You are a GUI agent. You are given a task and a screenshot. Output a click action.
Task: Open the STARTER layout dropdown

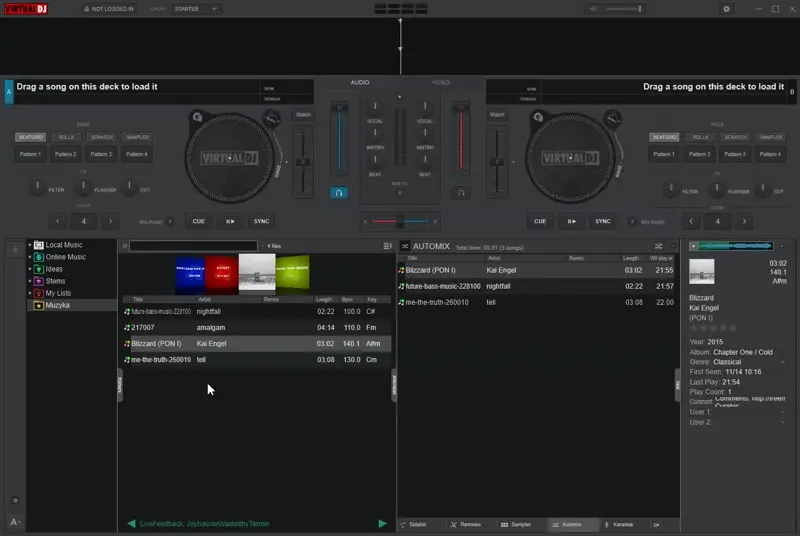(x=196, y=9)
